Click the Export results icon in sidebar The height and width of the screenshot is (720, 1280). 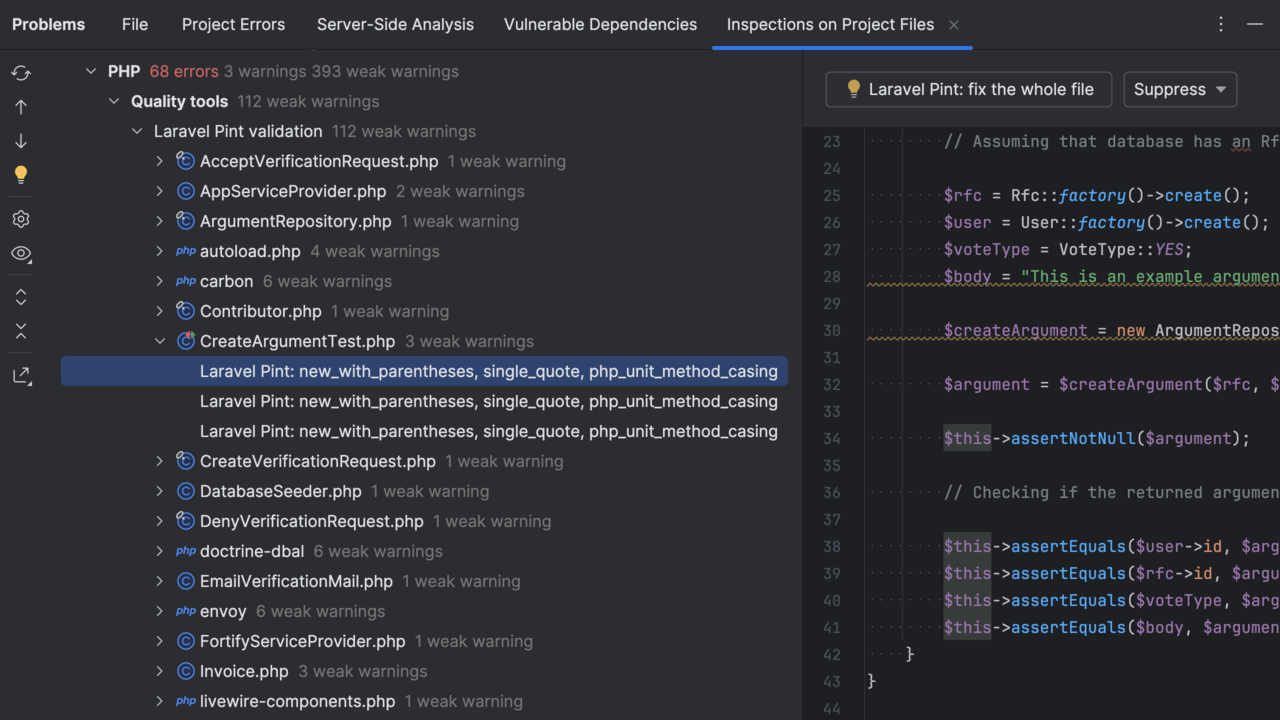(21, 376)
